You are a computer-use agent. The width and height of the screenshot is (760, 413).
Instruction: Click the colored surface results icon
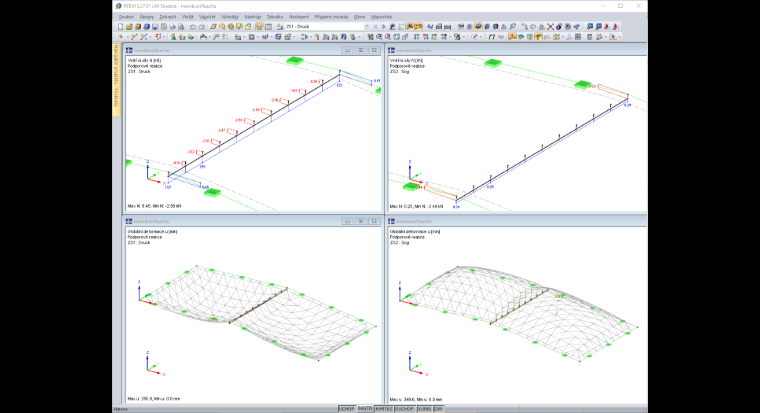point(521,37)
